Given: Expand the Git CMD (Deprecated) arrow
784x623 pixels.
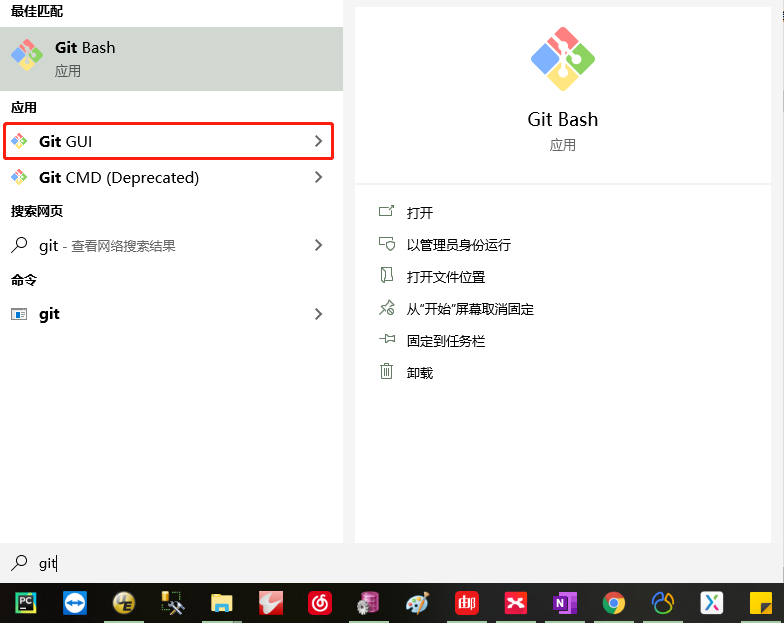Looking at the screenshot, I should (318, 177).
